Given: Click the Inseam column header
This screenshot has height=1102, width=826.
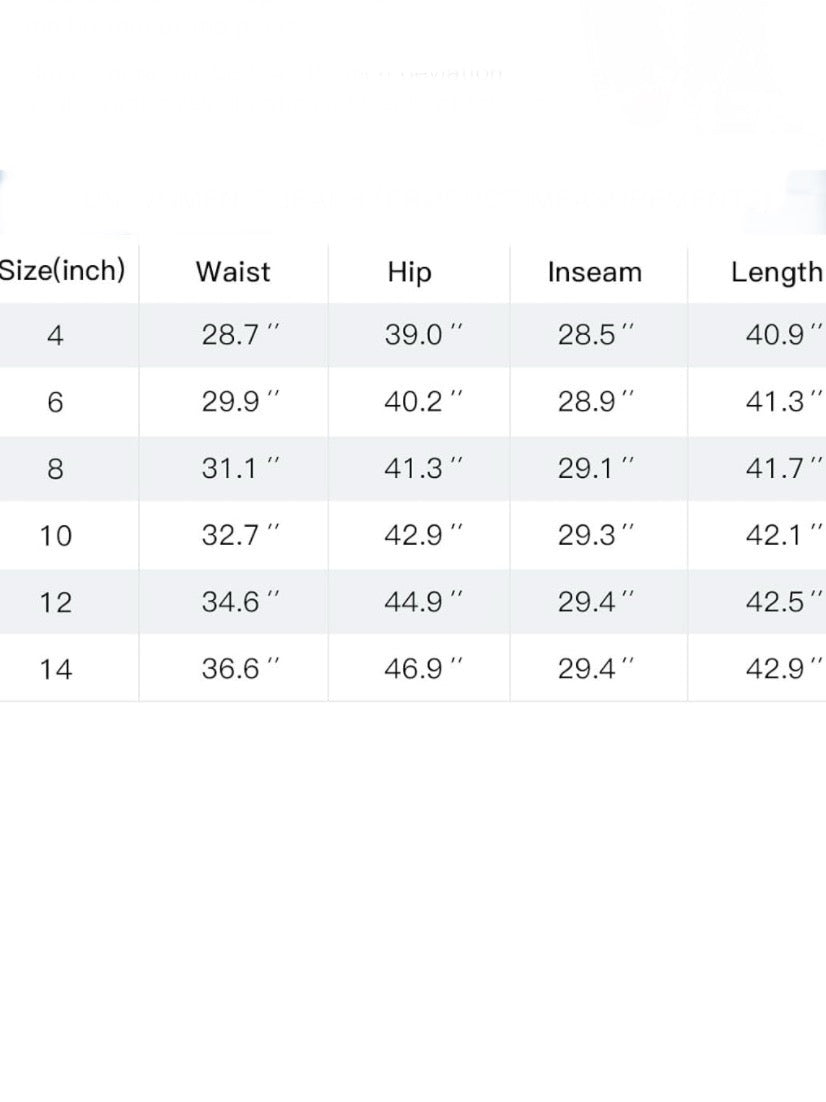Looking at the screenshot, I should tap(594, 272).
